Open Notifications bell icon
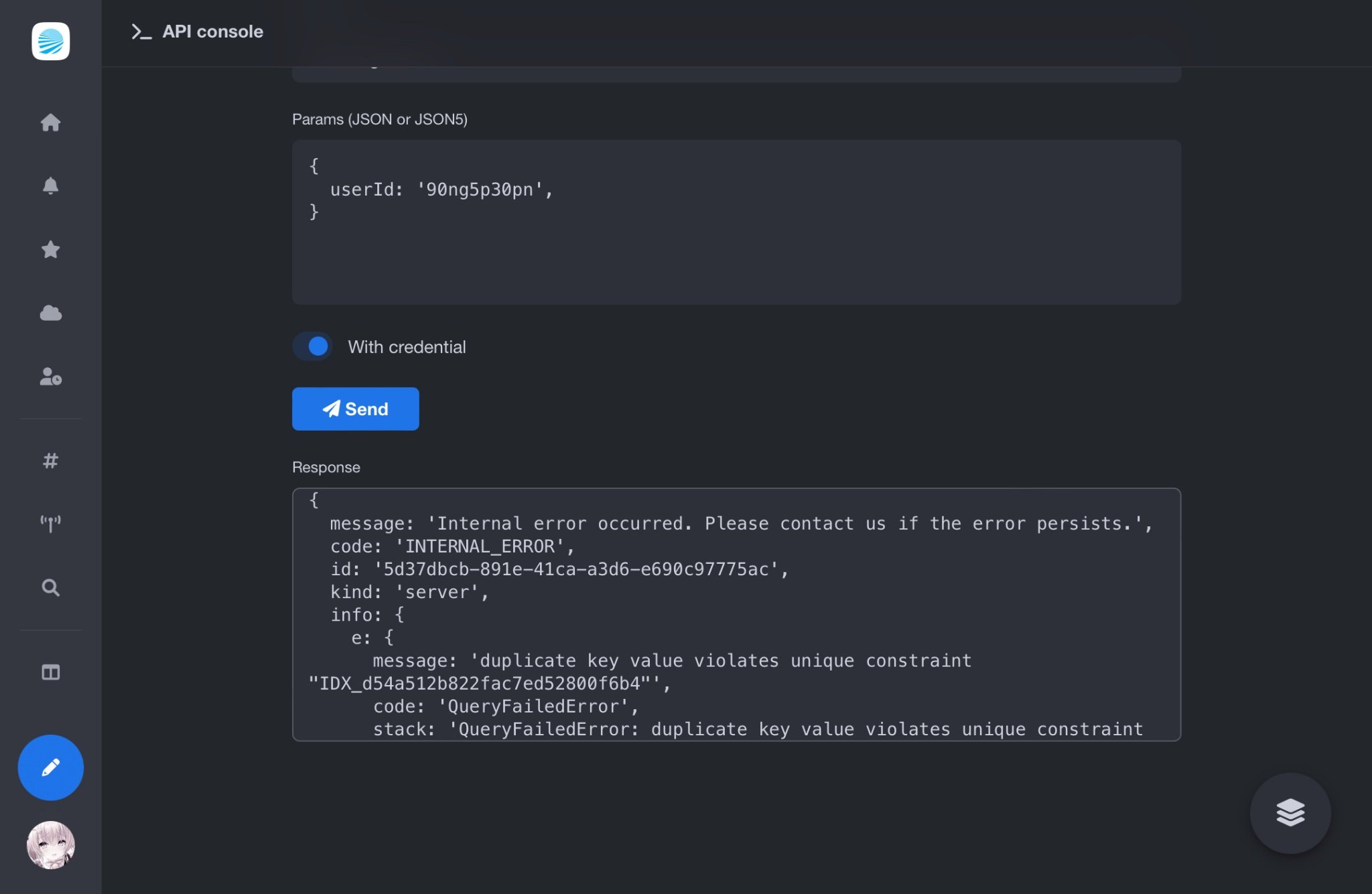 click(50, 185)
